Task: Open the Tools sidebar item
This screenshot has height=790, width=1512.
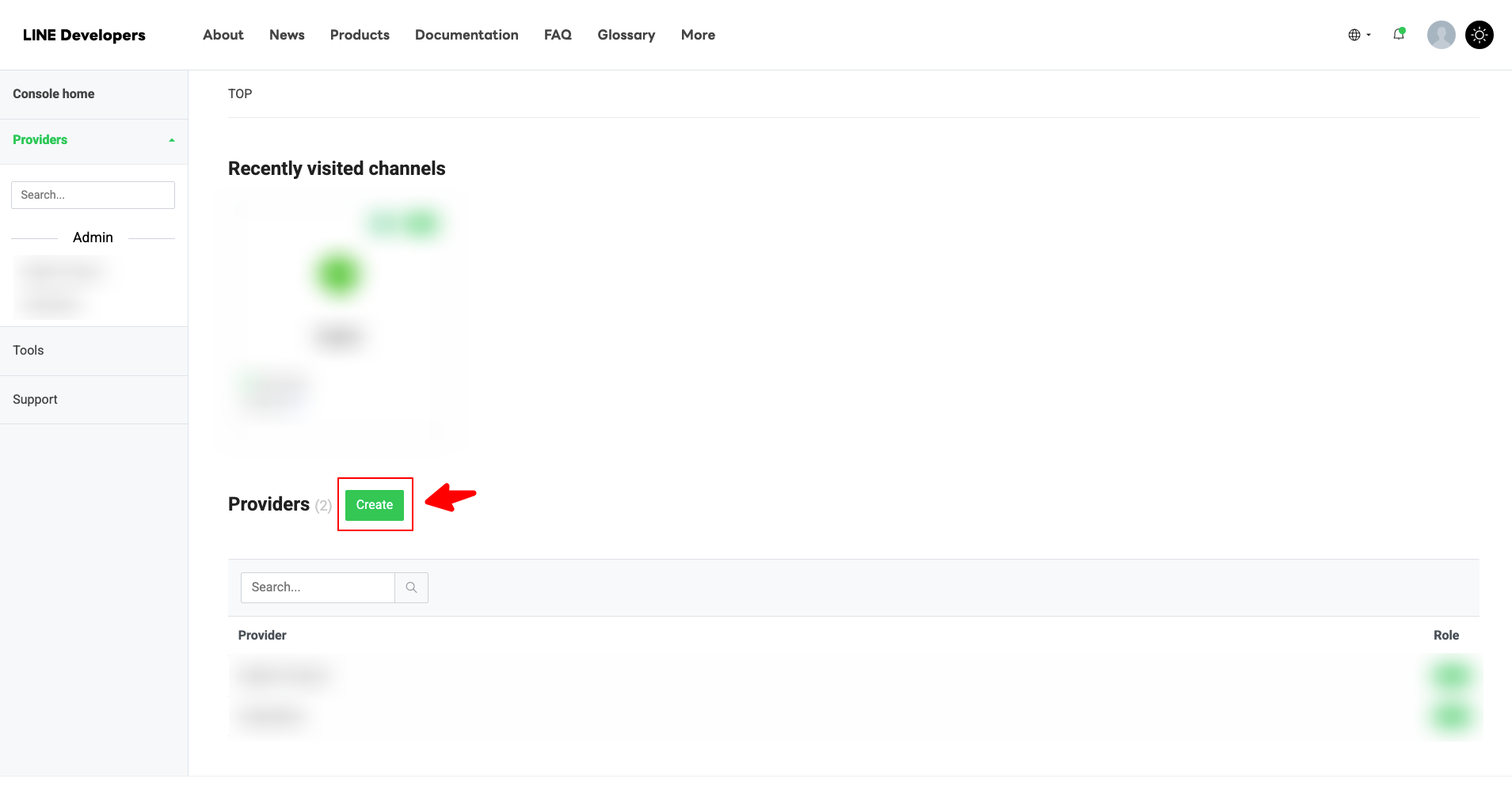Action: [93, 351]
